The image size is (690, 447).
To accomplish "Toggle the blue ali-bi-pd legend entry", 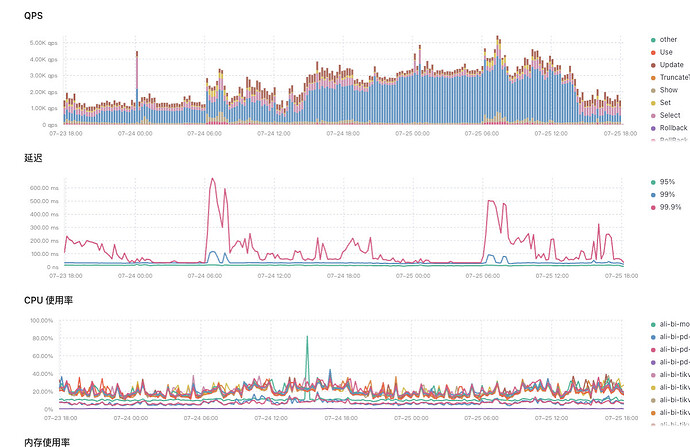I will click(670, 337).
